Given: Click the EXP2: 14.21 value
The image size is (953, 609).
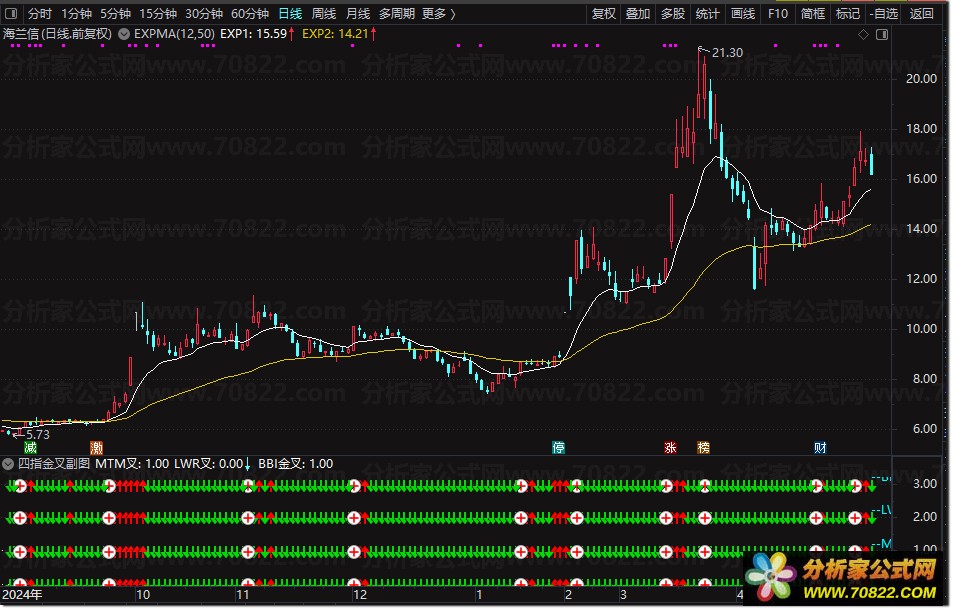Looking at the screenshot, I should coord(335,34).
